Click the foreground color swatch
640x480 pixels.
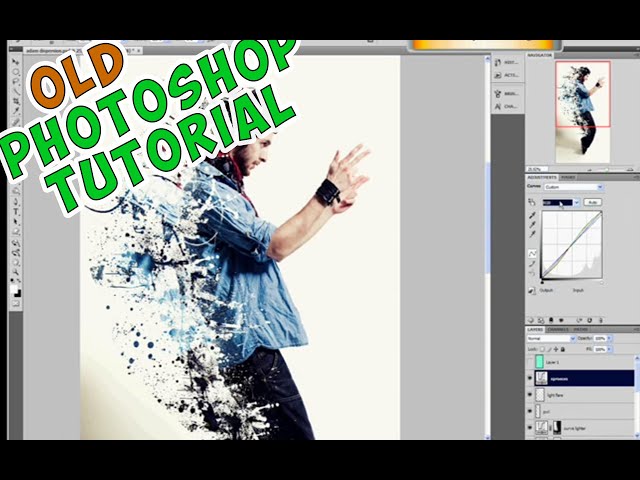click(x=14, y=289)
